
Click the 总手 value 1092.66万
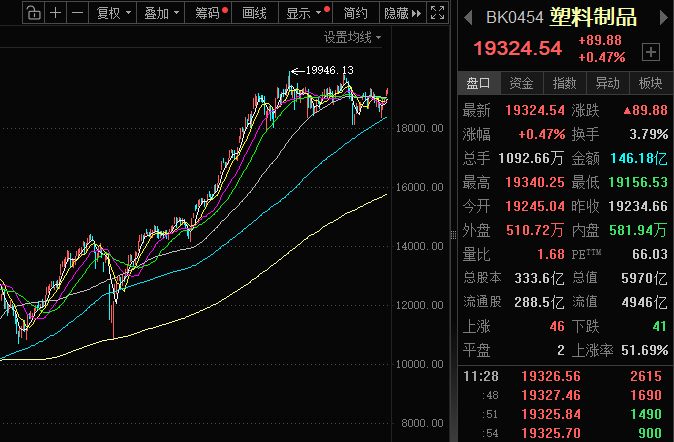[531, 158]
